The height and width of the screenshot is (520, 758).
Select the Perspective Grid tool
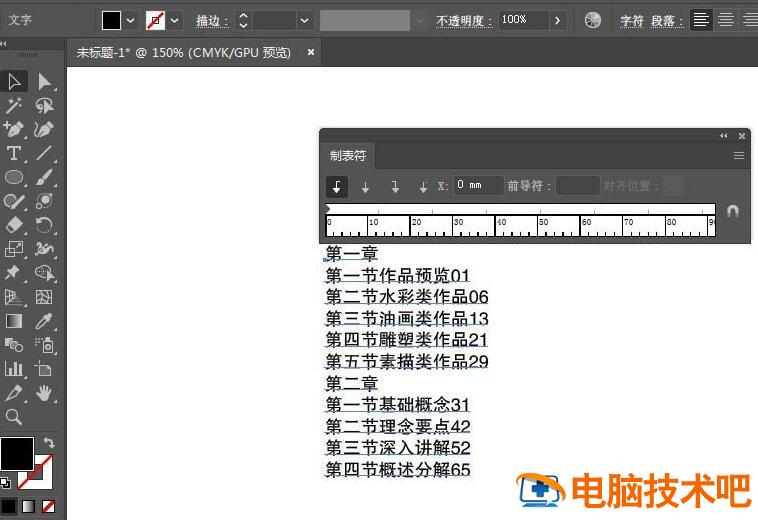point(14,297)
